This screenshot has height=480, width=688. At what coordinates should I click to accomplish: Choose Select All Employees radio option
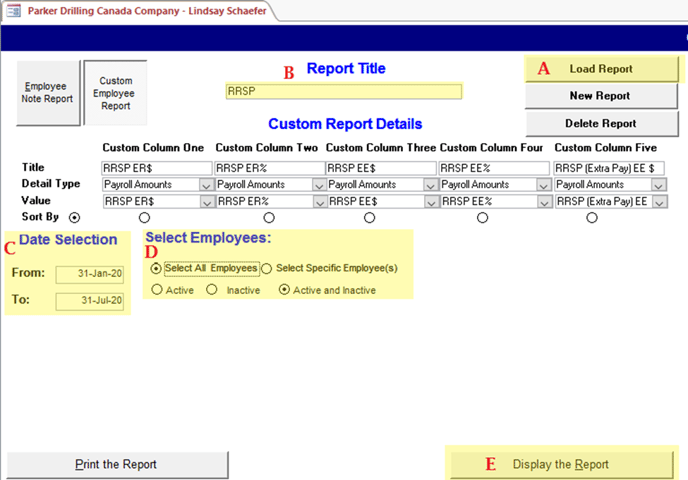point(156,268)
